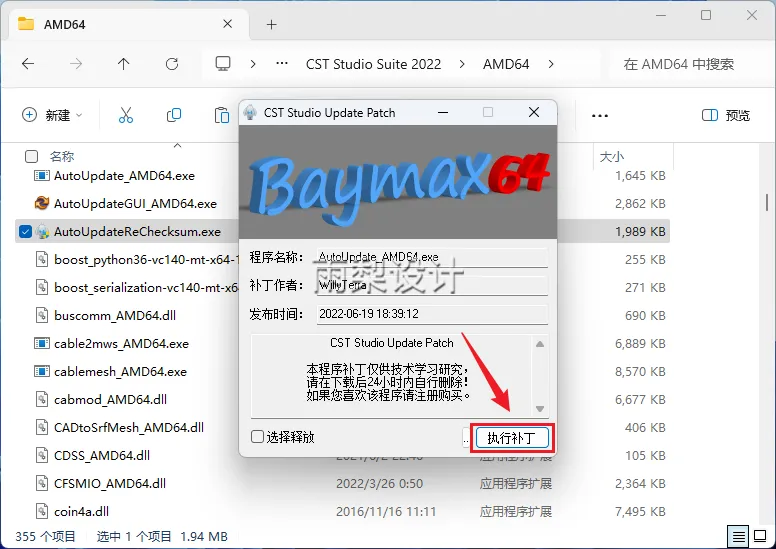776x549 pixels.
Task: Sort by the Size column header
Action: [x=612, y=157]
